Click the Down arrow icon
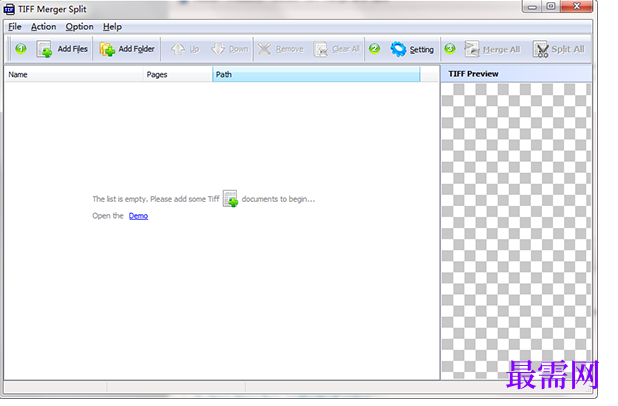The width and height of the screenshot is (618, 406). click(218, 49)
